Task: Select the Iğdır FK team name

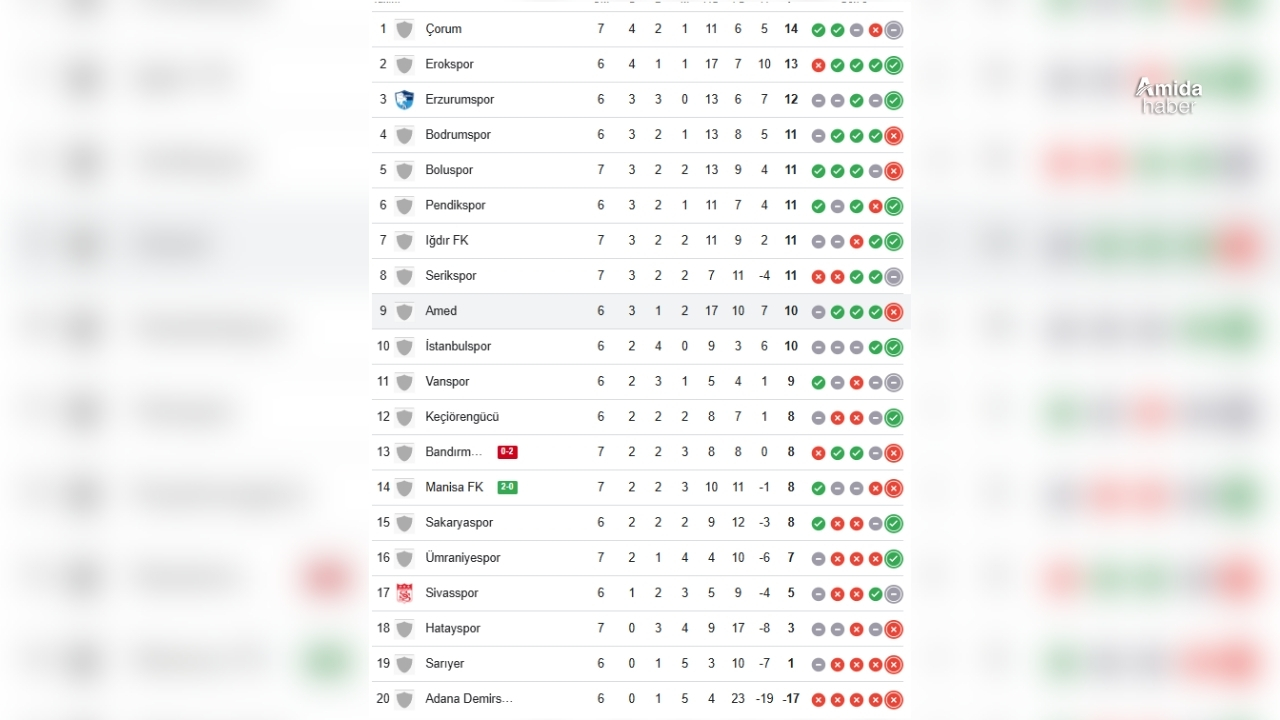Action: (447, 240)
